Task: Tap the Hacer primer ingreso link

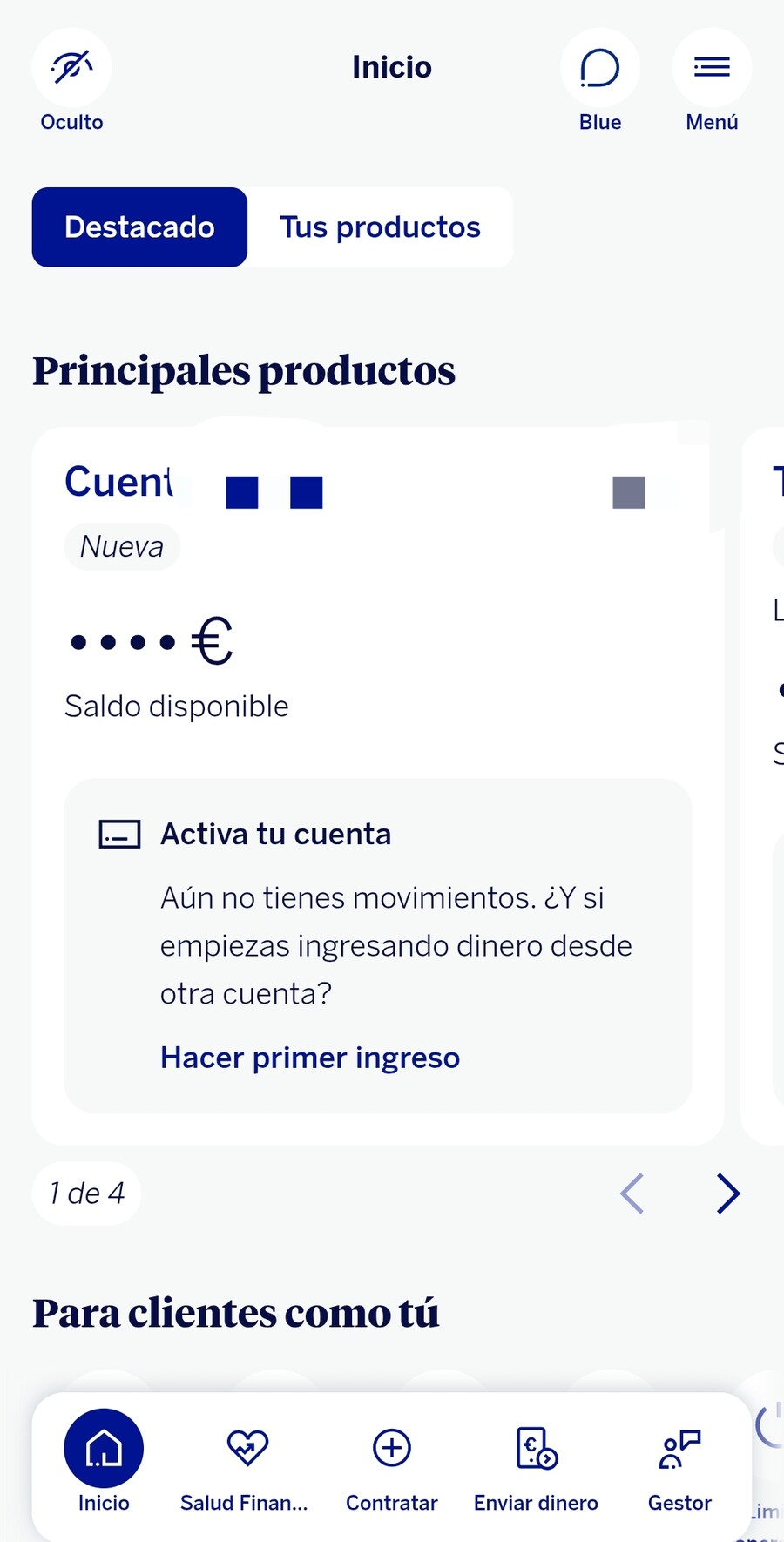Action: (310, 1058)
